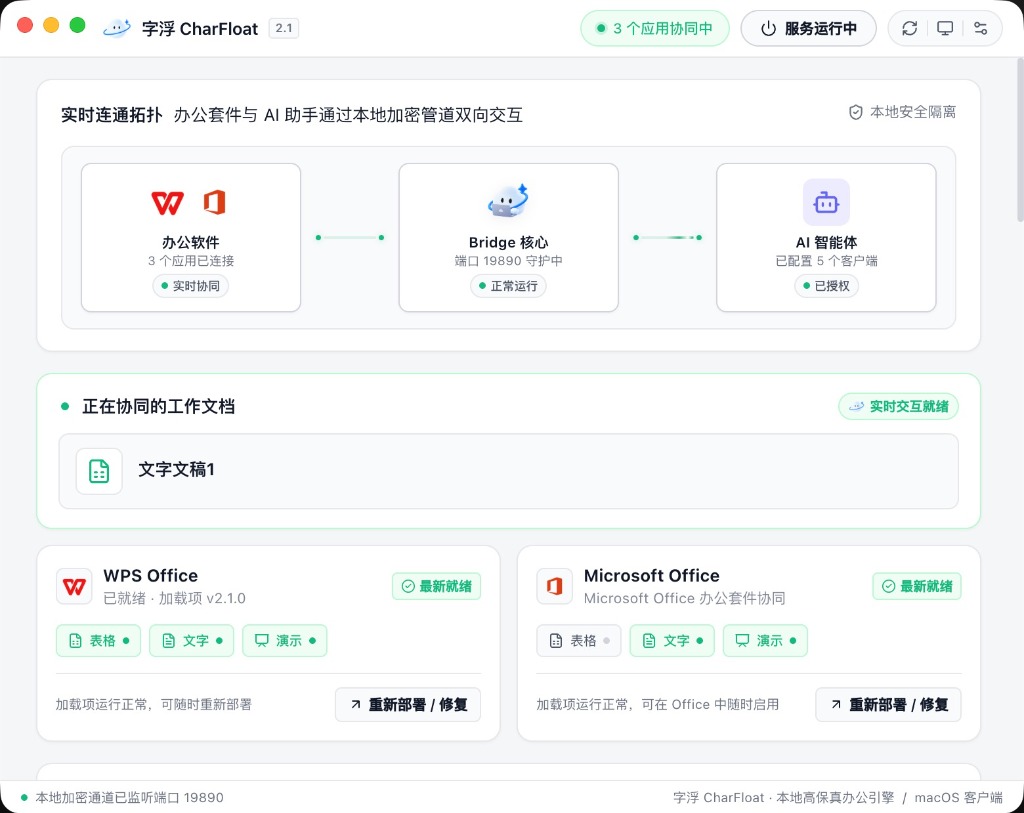This screenshot has width=1024, height=813.
Task: Click the 本地安全隔离 label
Action: (912, 112)
